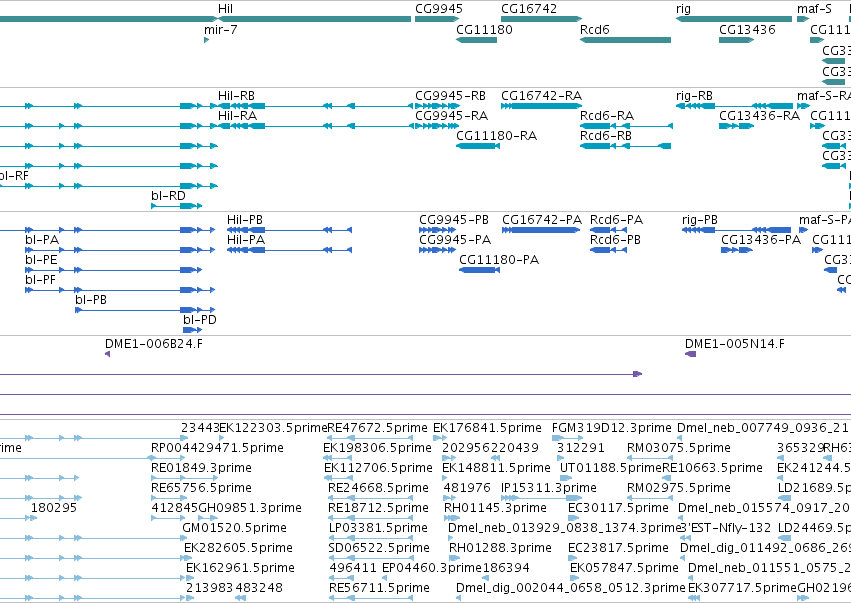Click the DME1-006B24.F clone label
851x603 pixels.
tap(154, 344)
